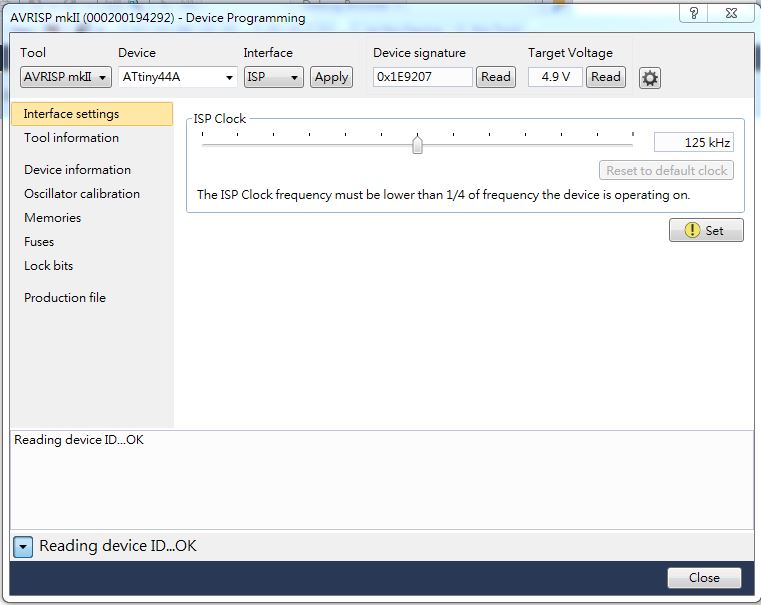Read the target voltage
Screen dimensions: 761x605
(606, 77)
